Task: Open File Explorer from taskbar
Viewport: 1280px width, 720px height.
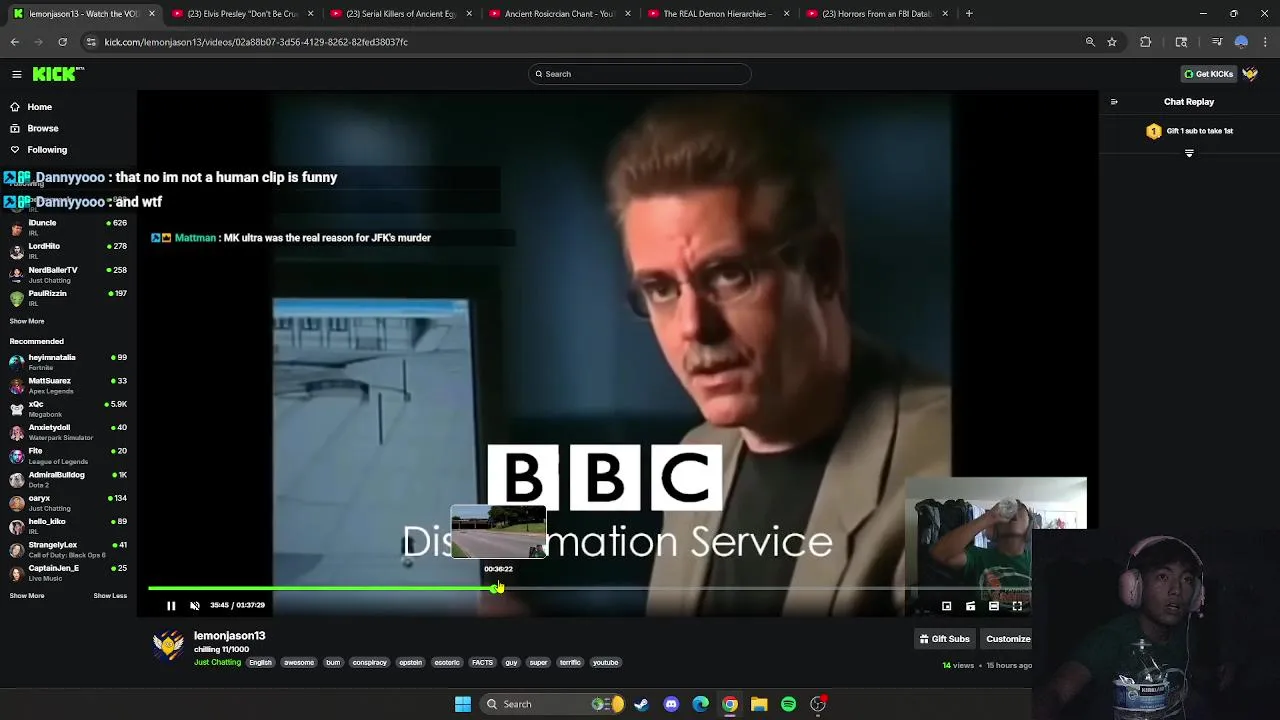Action: click(759, 704)
